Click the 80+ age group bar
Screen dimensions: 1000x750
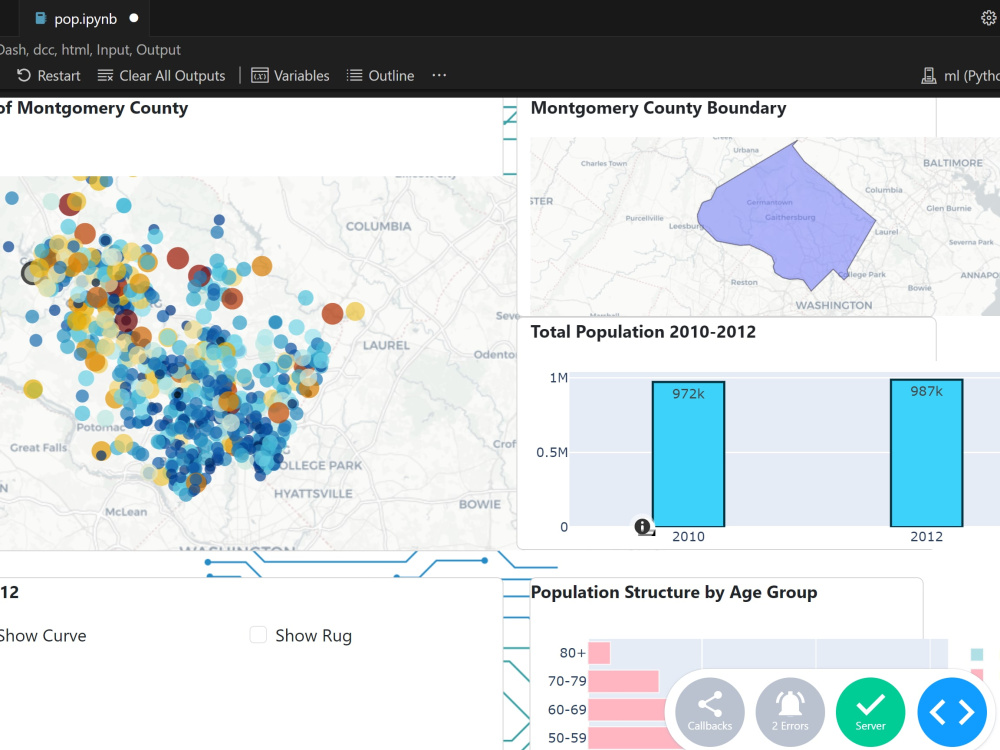(599, 653)
